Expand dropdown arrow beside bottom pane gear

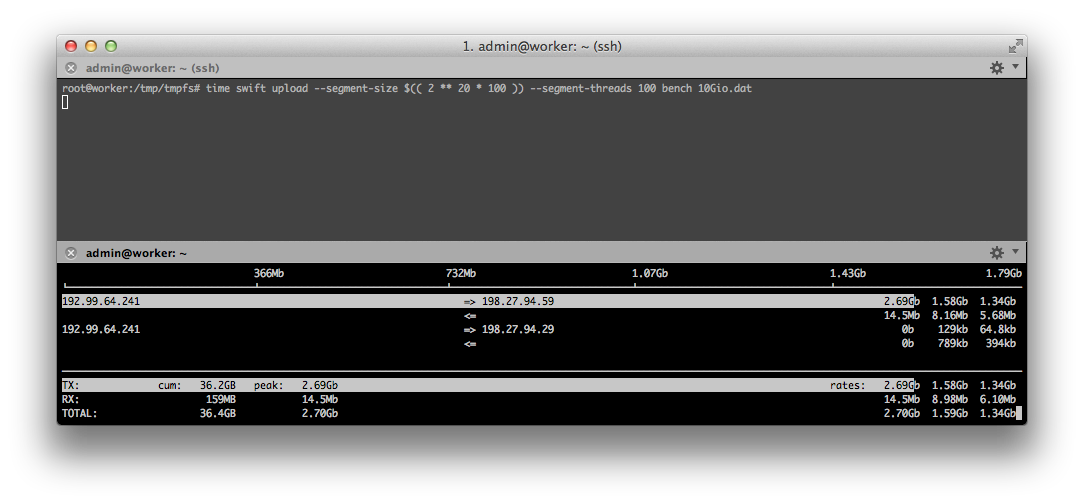[x=1015, y=251]
